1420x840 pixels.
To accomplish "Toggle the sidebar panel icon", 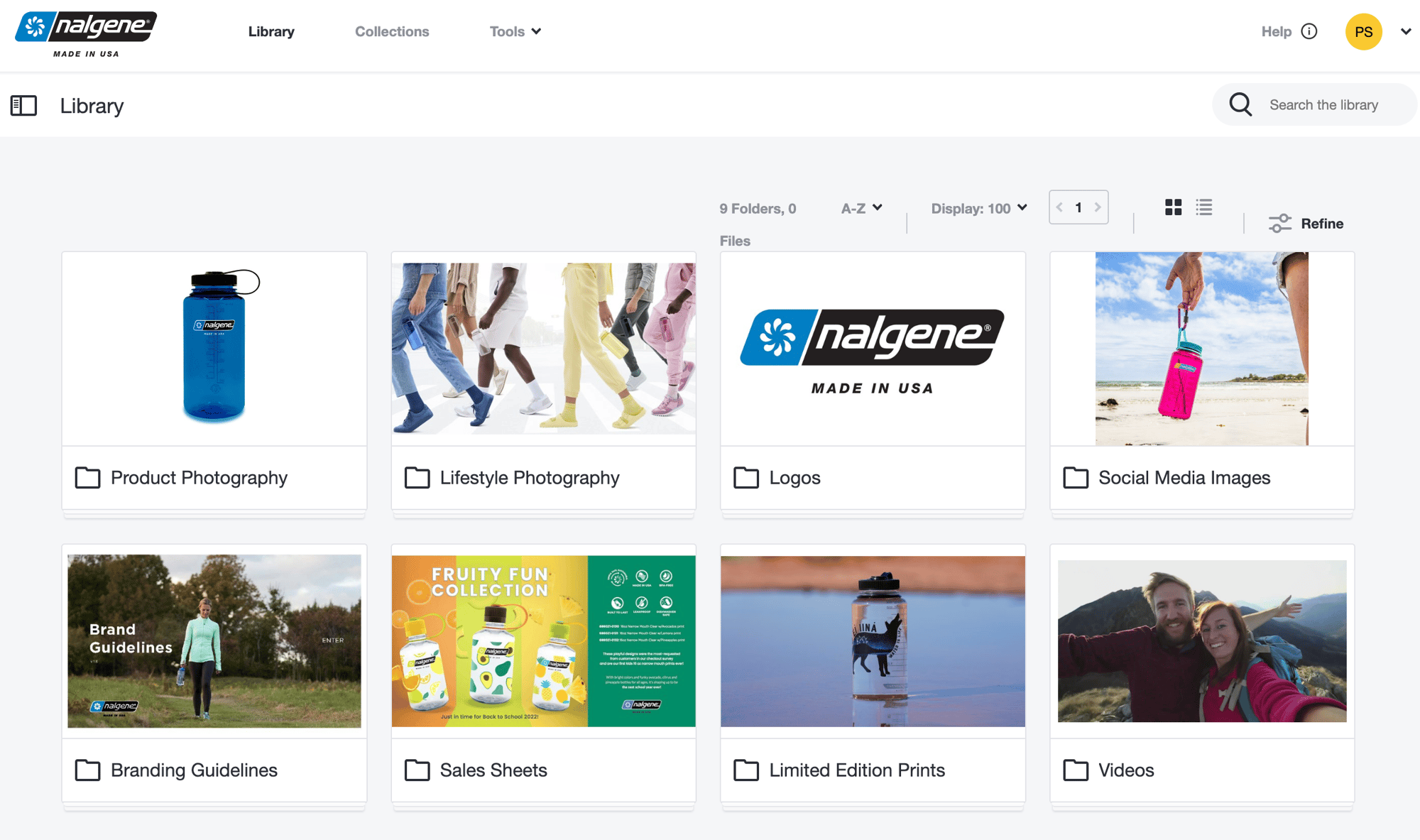I will (23, 106).
